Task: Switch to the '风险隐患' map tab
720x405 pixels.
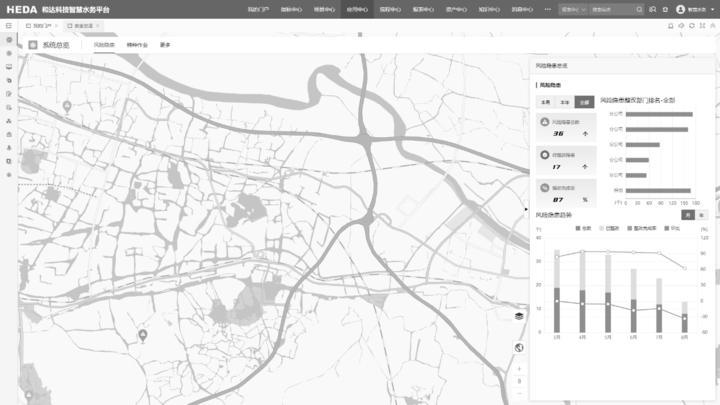Action: pos(105,45)
